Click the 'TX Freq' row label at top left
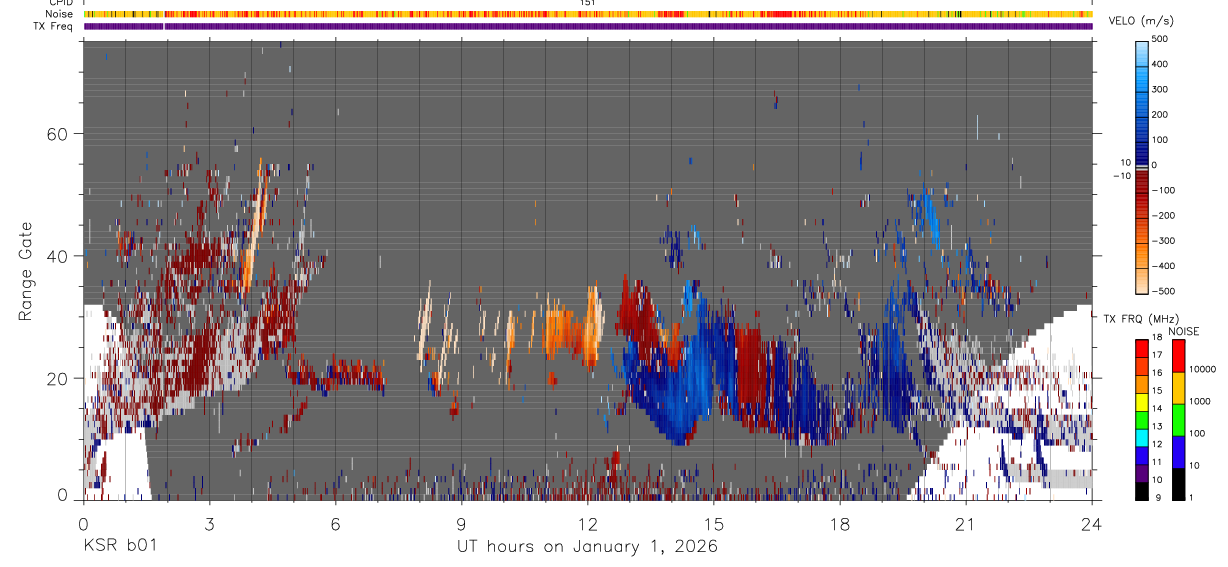This screenshot has width=1228, height=567. pyautogui.click(x=54, y=26)
